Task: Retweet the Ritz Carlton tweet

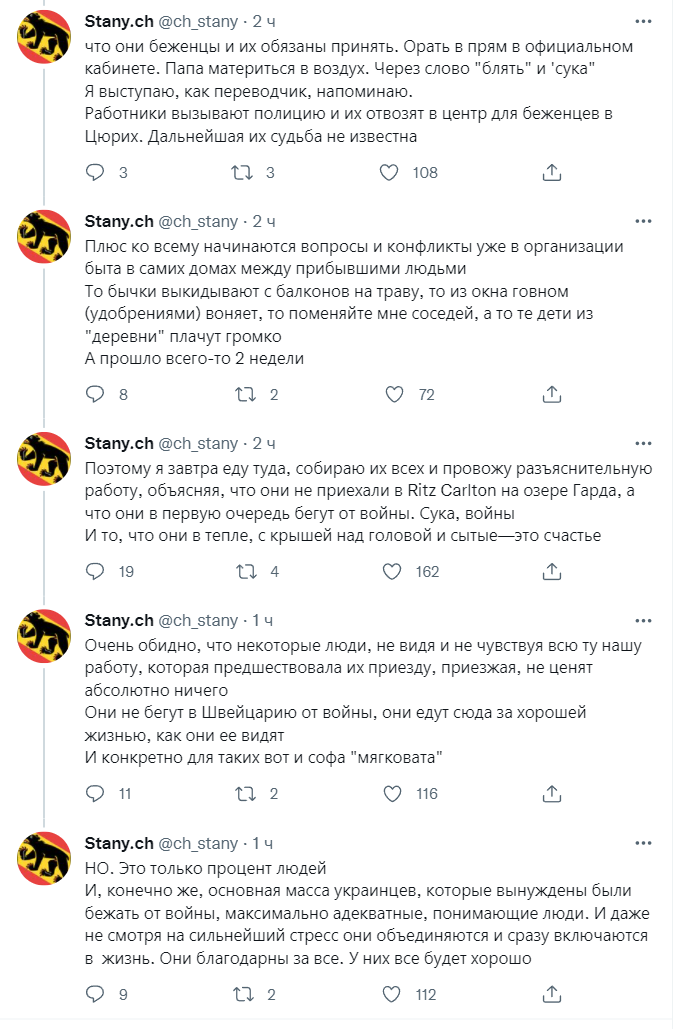Action: (242, 571)
